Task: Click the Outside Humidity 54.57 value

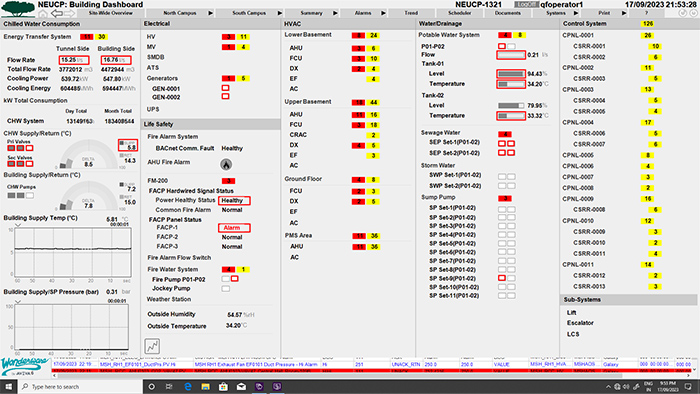Action: pos(234,314)
